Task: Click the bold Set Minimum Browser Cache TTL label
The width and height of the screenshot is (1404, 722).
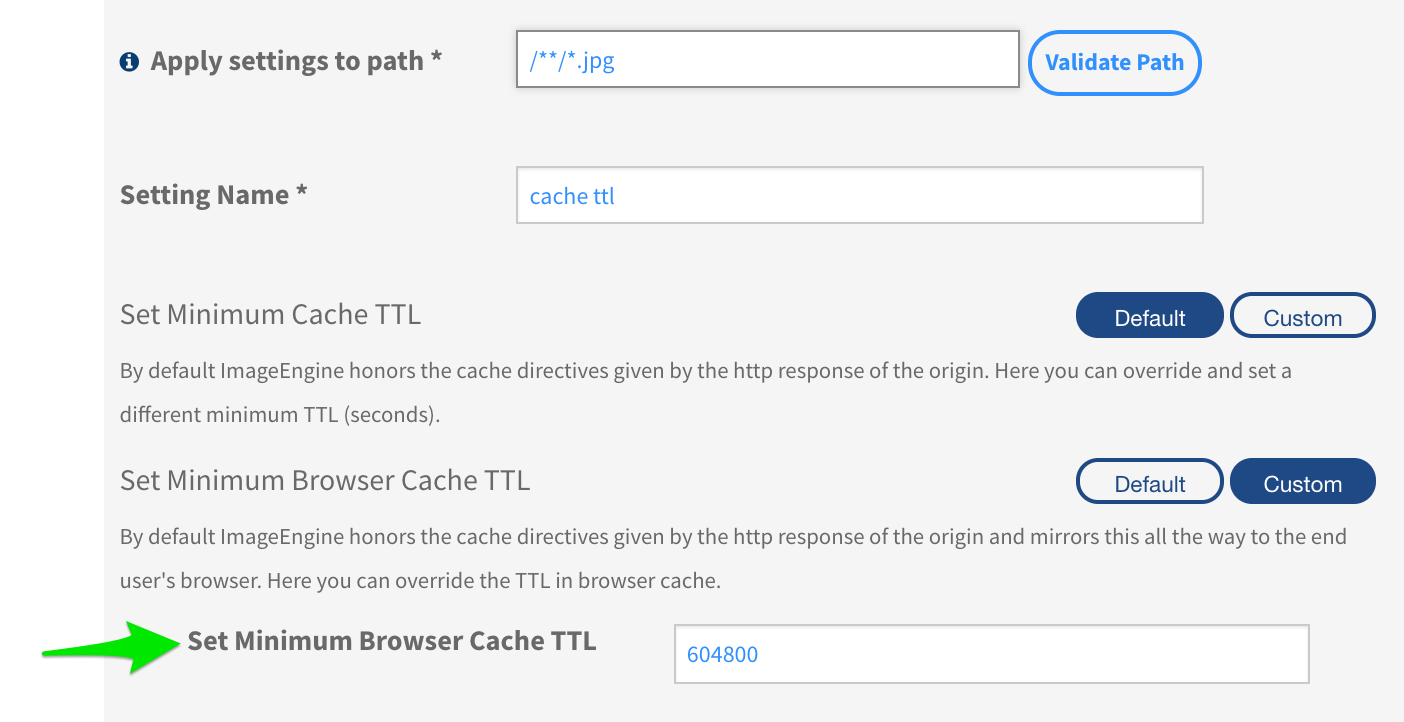Action: click(392, 641)
